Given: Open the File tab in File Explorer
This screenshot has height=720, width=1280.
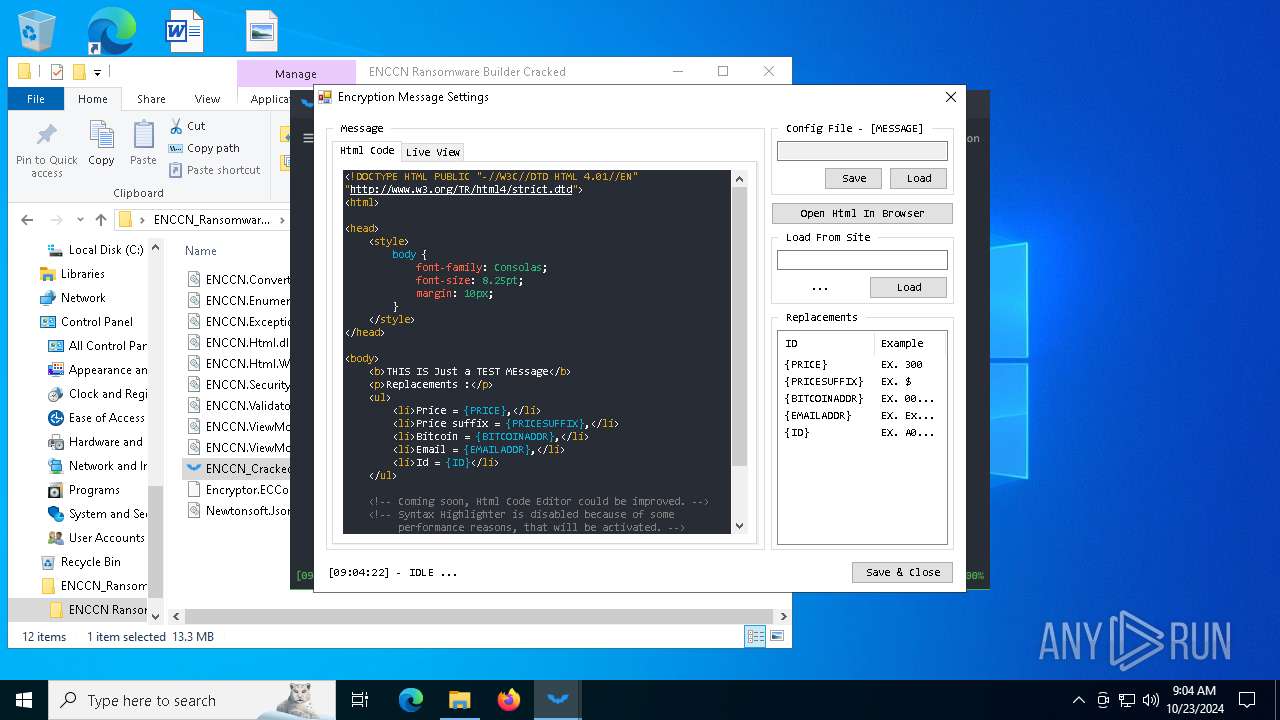Looking at the screenshot, I should pos(36,99).
